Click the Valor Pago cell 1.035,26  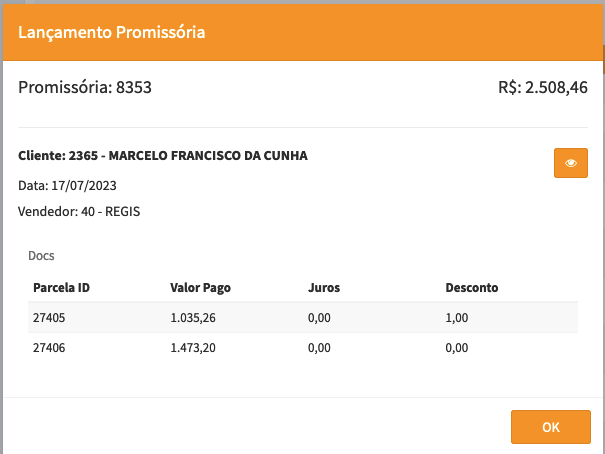pos(193,318)
